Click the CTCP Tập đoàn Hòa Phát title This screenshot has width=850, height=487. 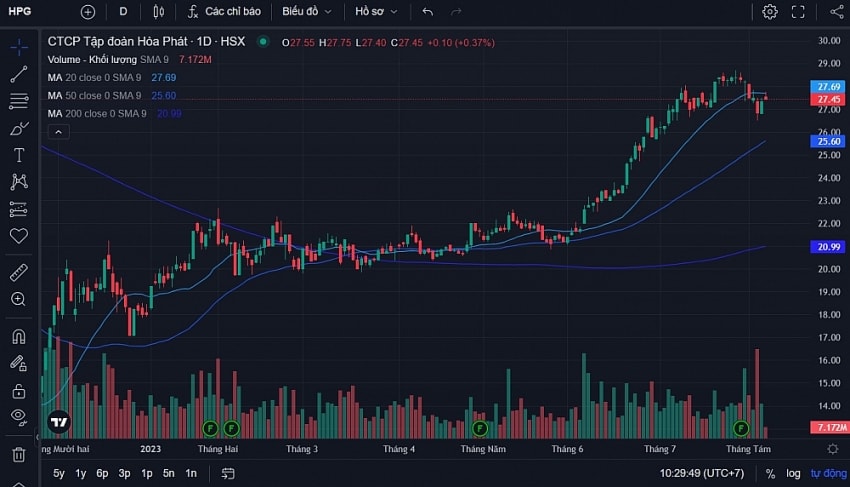tap(118, 42)
